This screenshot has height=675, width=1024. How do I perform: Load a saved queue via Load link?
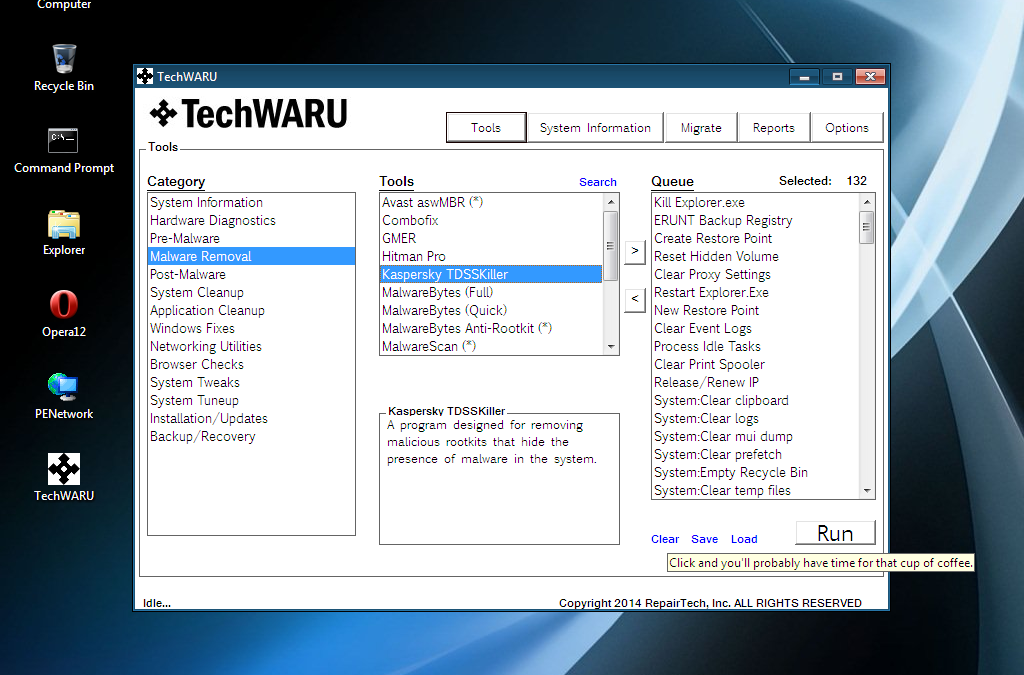point(744,539)
